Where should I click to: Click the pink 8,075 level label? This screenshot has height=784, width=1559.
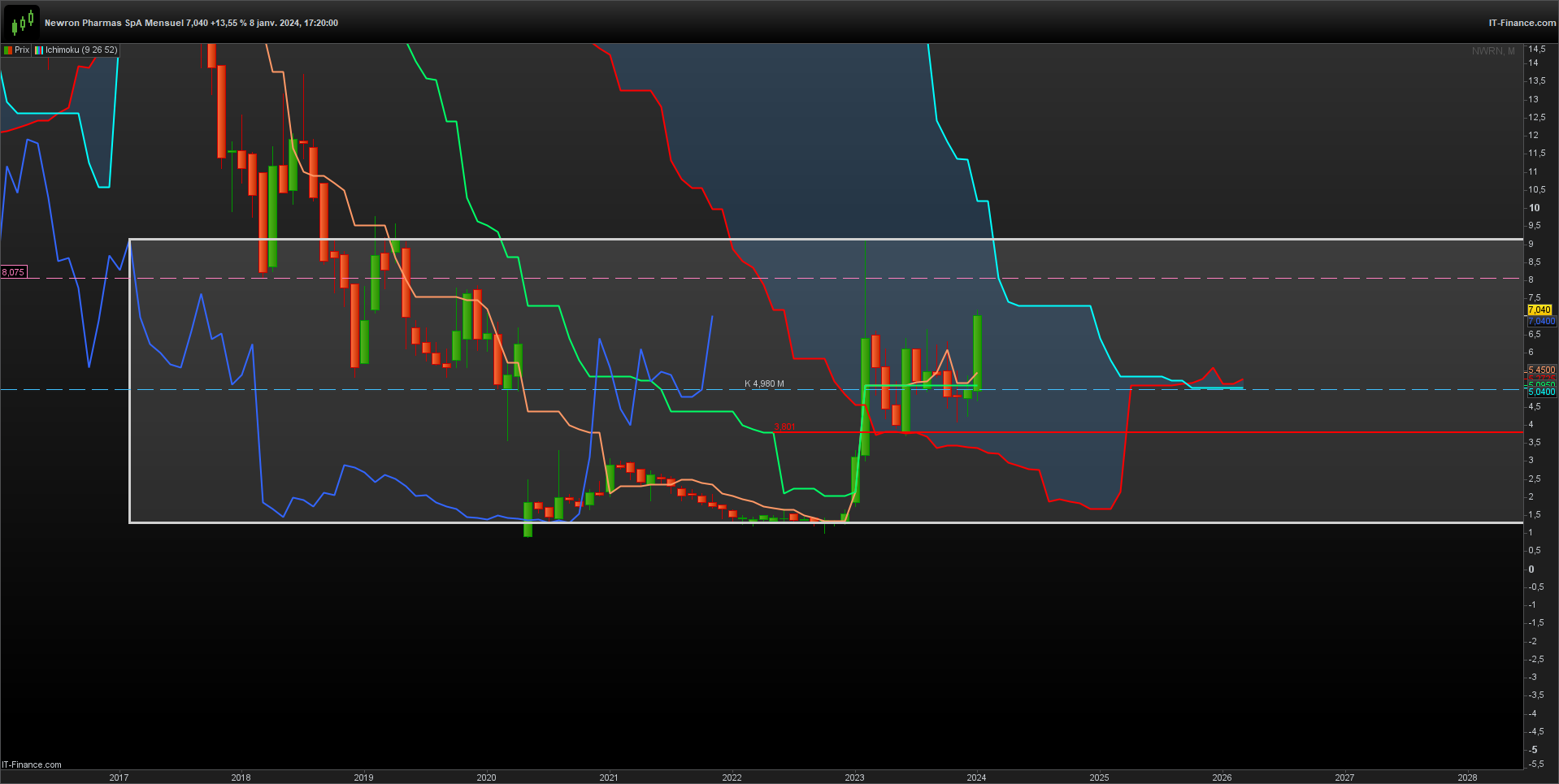(x=13, y=272)
